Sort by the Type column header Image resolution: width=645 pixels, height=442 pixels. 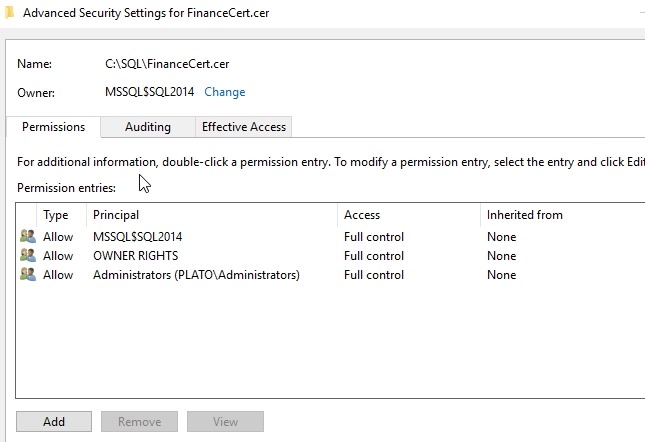click(x=56, y=215)
